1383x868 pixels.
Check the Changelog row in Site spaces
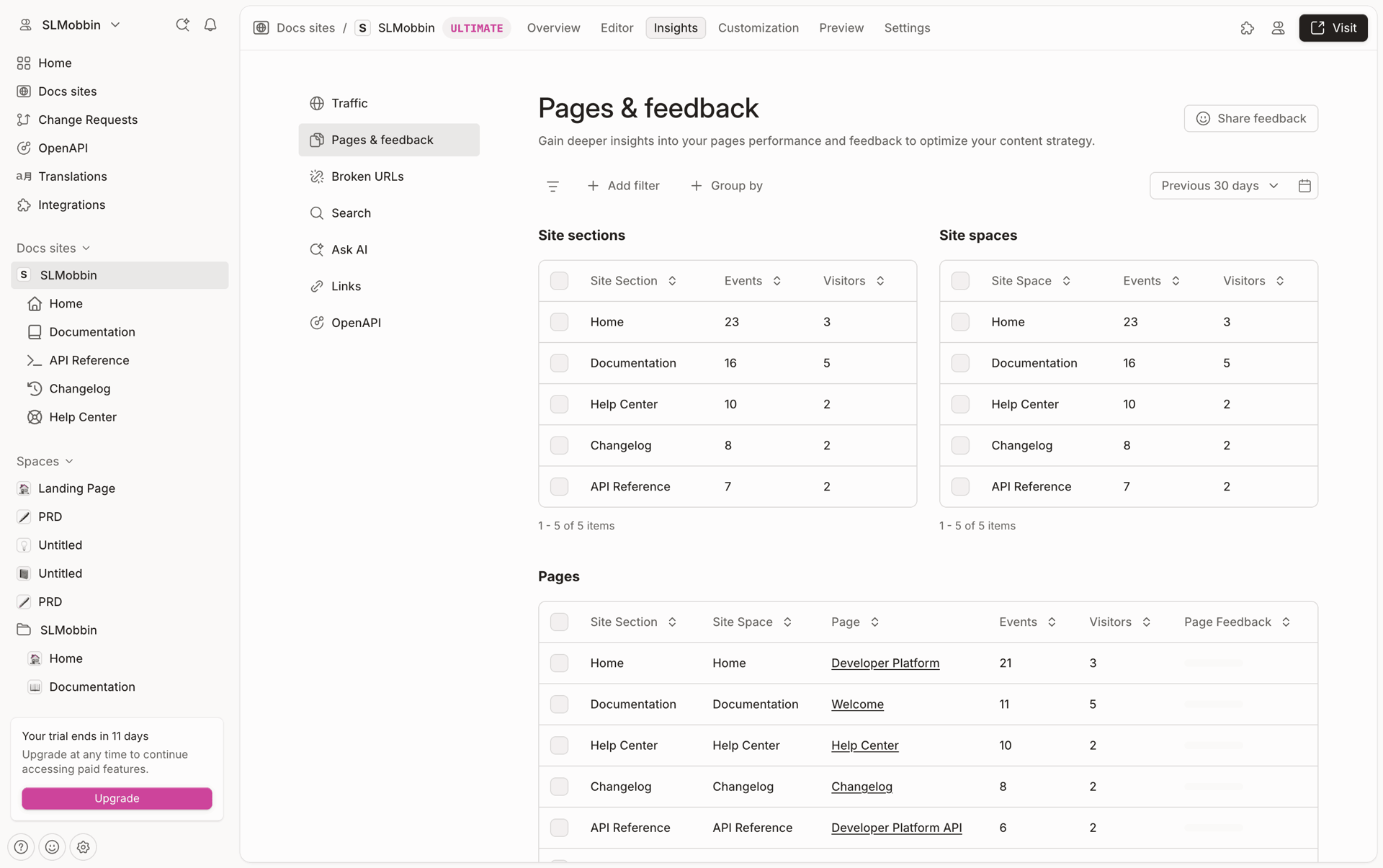tap(960, 445)
